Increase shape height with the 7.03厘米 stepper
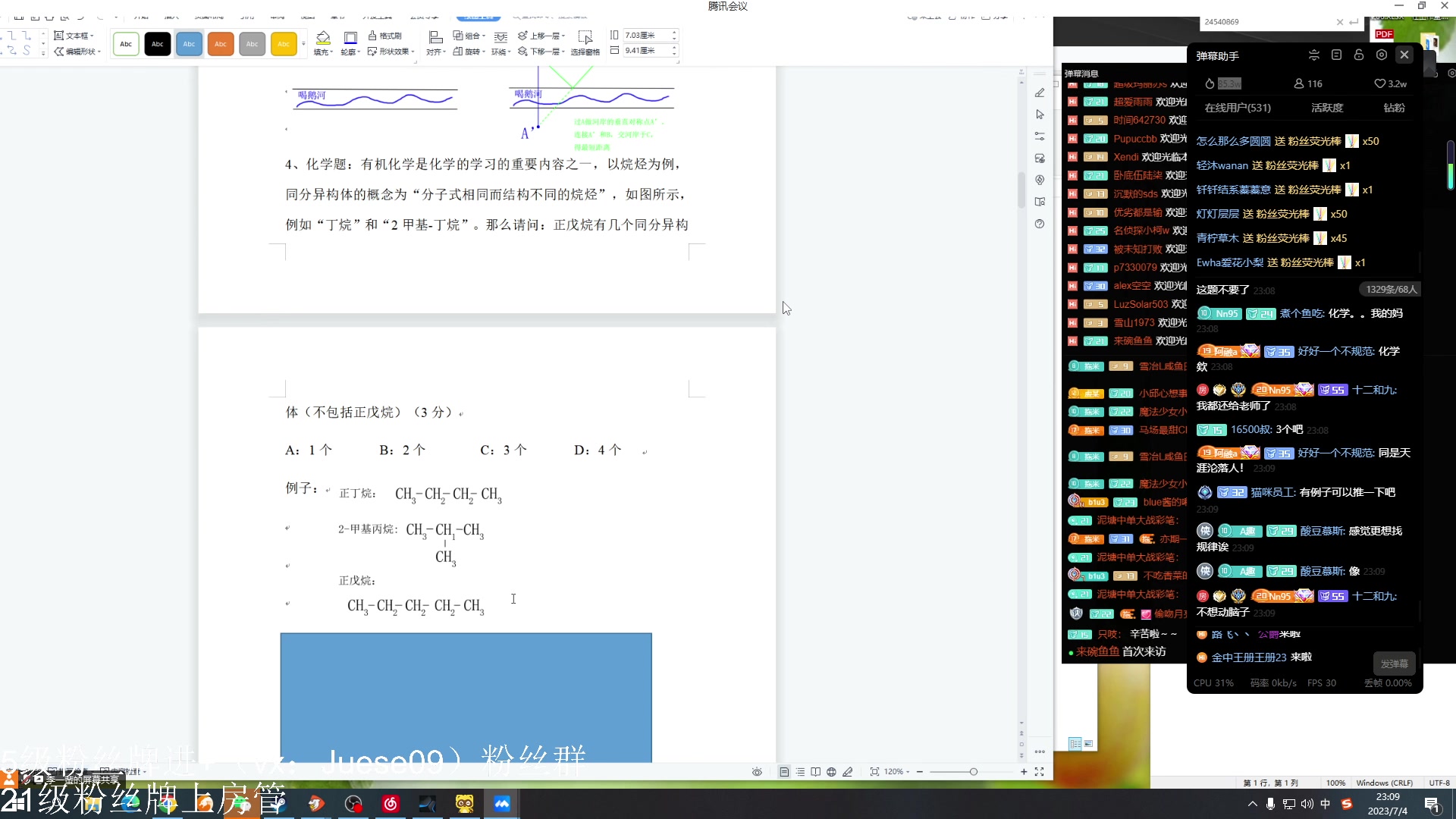 674,32
